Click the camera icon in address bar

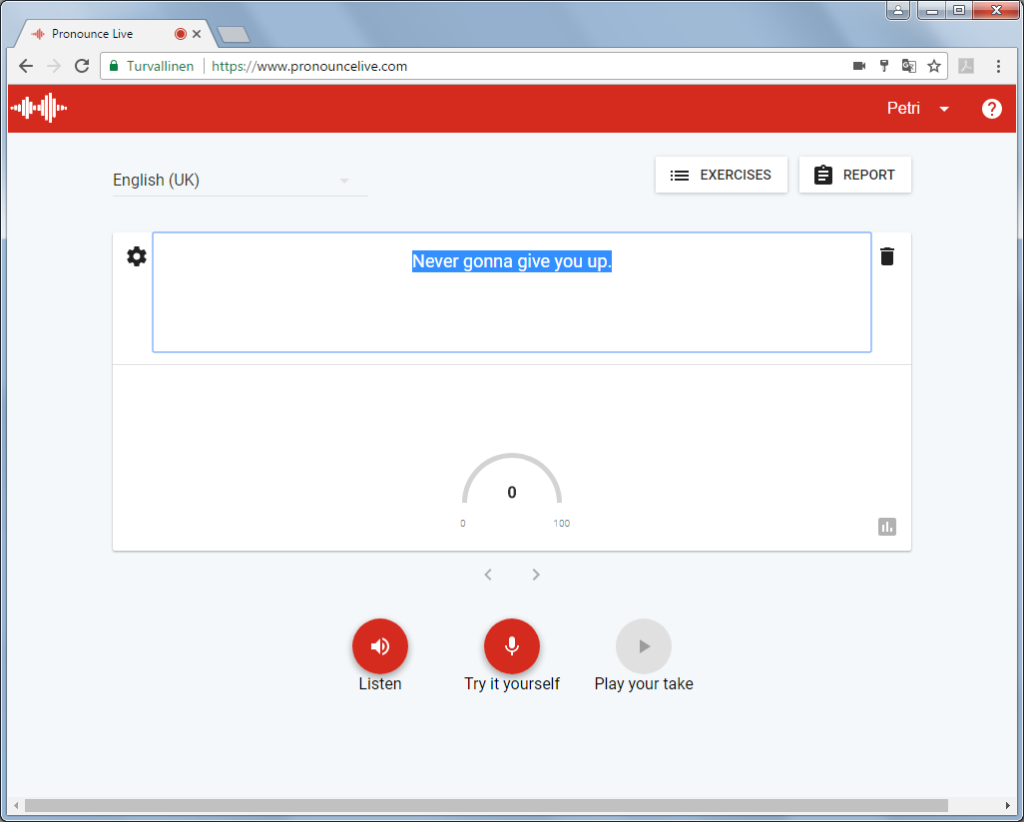859,66
